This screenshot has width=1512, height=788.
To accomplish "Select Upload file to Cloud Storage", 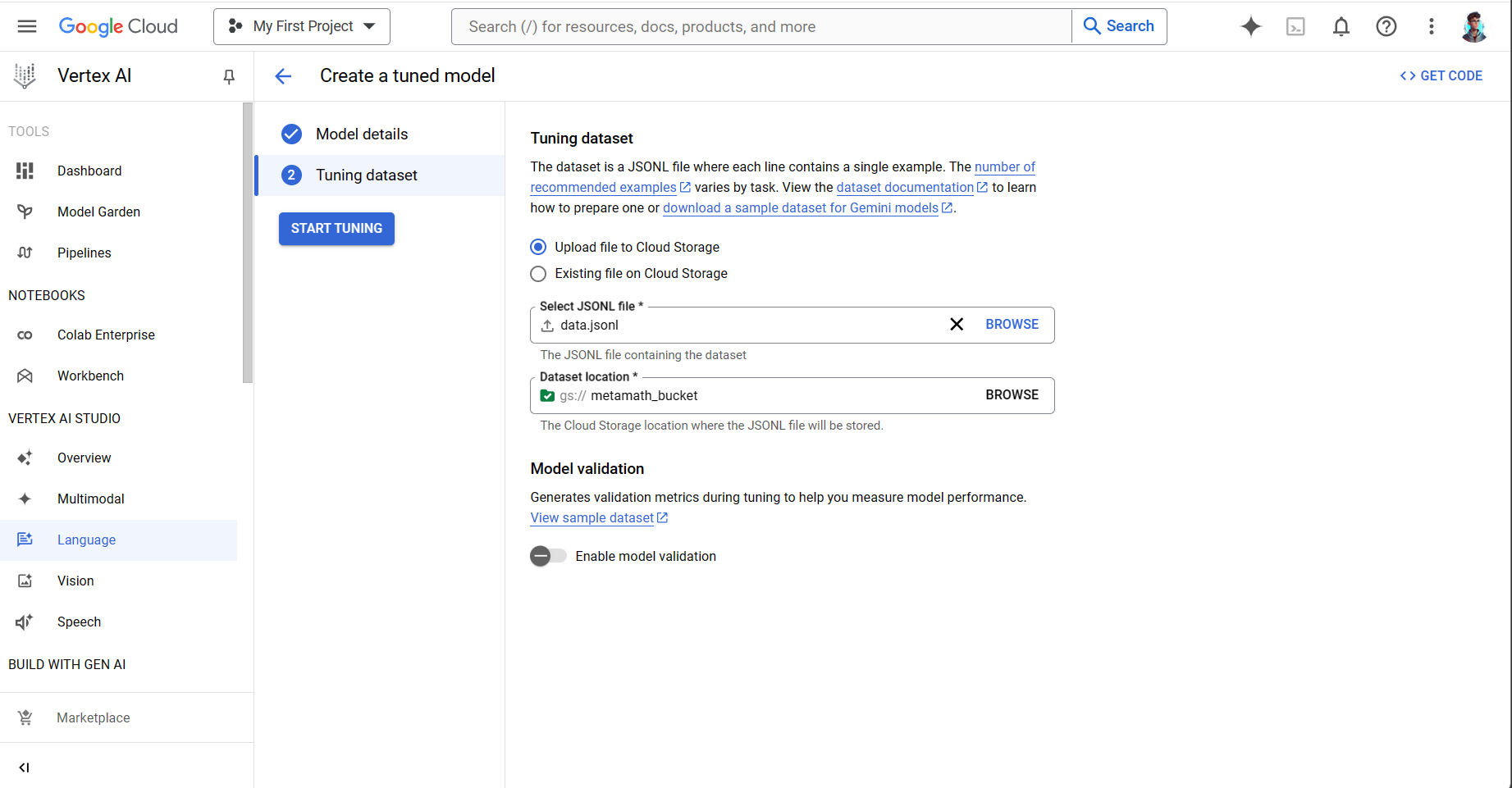I will [x=538, y=247].
